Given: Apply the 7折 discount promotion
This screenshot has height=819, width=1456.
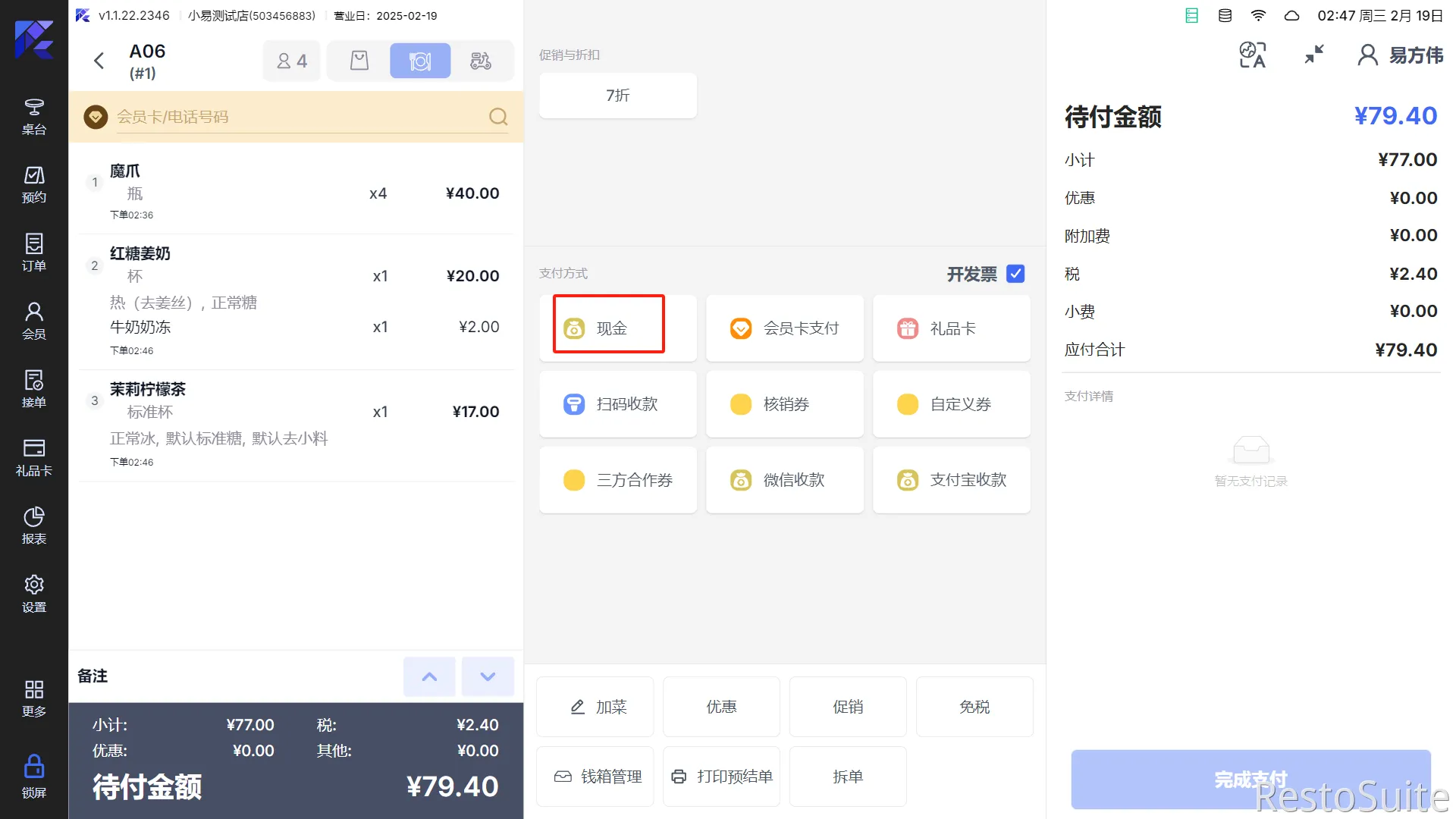Looking at the screenshot, I should click(x=617, y=96).
